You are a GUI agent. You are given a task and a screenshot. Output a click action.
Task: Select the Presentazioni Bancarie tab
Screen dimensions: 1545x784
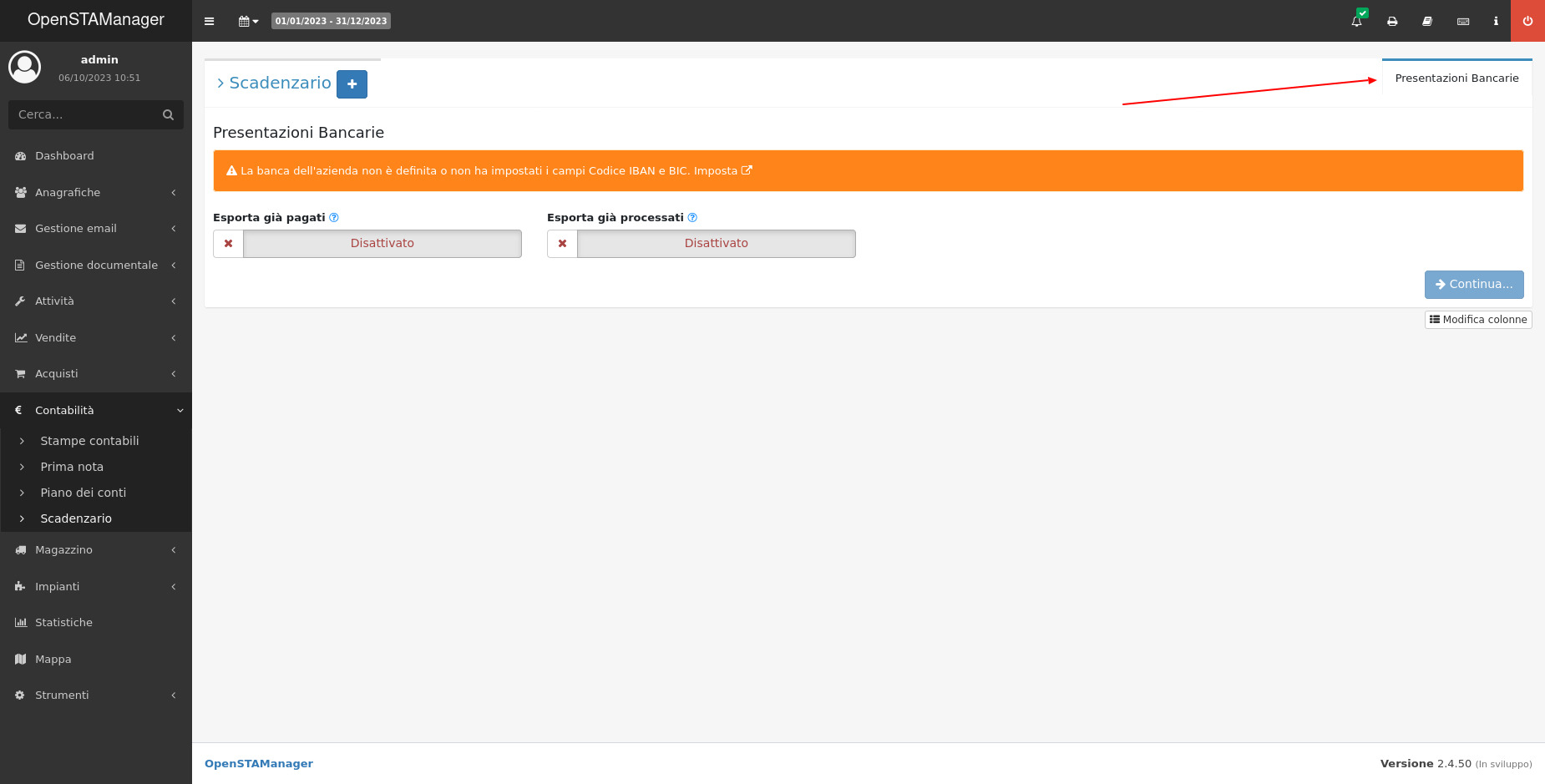click(x=1456, y=78)
